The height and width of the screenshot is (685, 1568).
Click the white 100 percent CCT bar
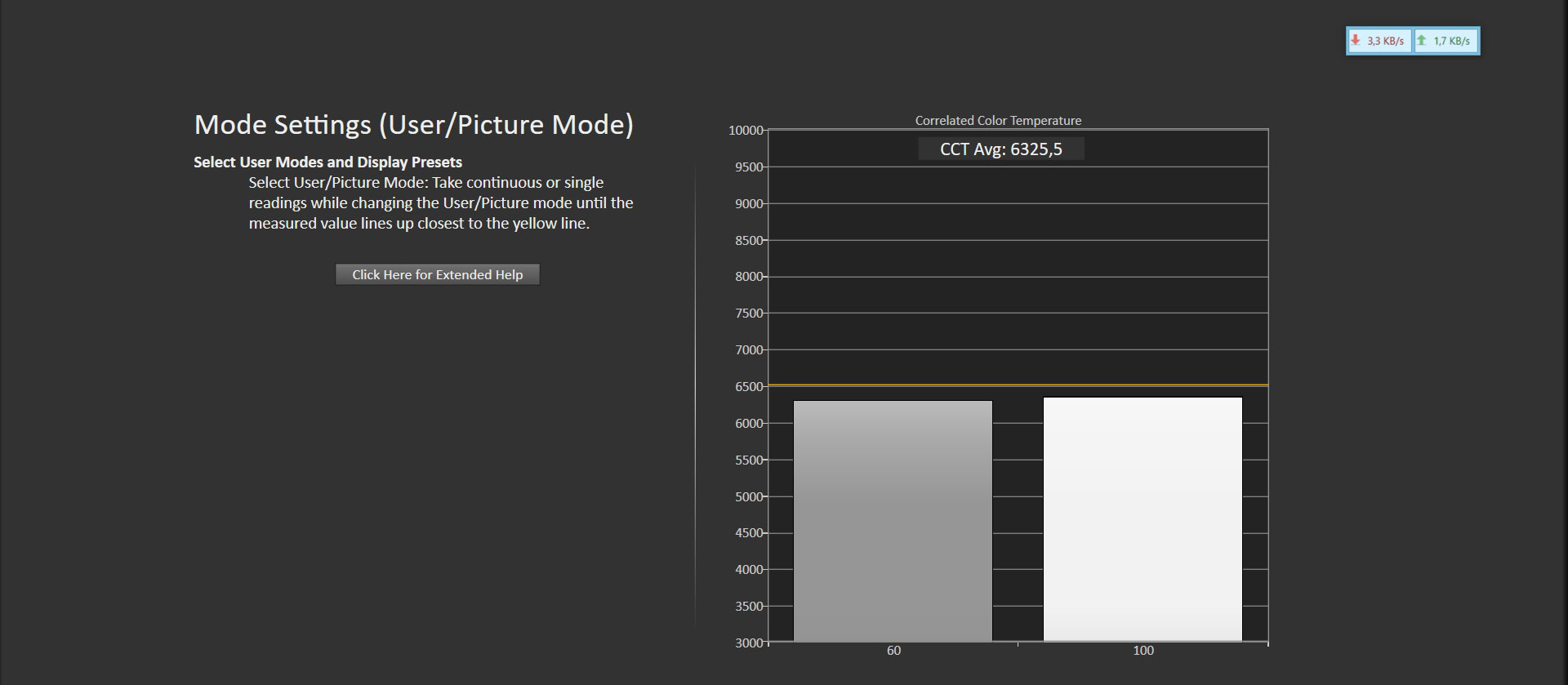click(x=1143, y=519)
